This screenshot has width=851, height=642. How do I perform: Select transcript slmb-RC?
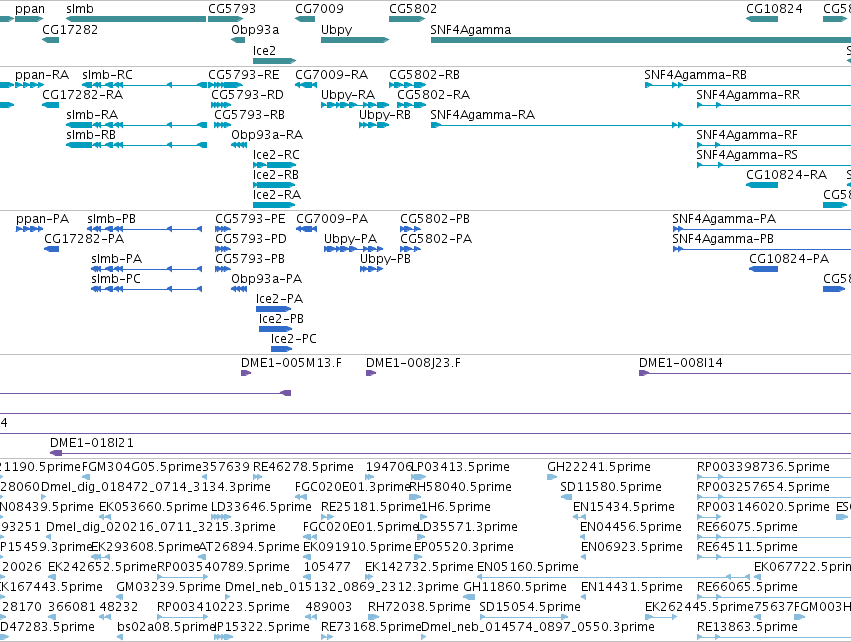(144, 85)
